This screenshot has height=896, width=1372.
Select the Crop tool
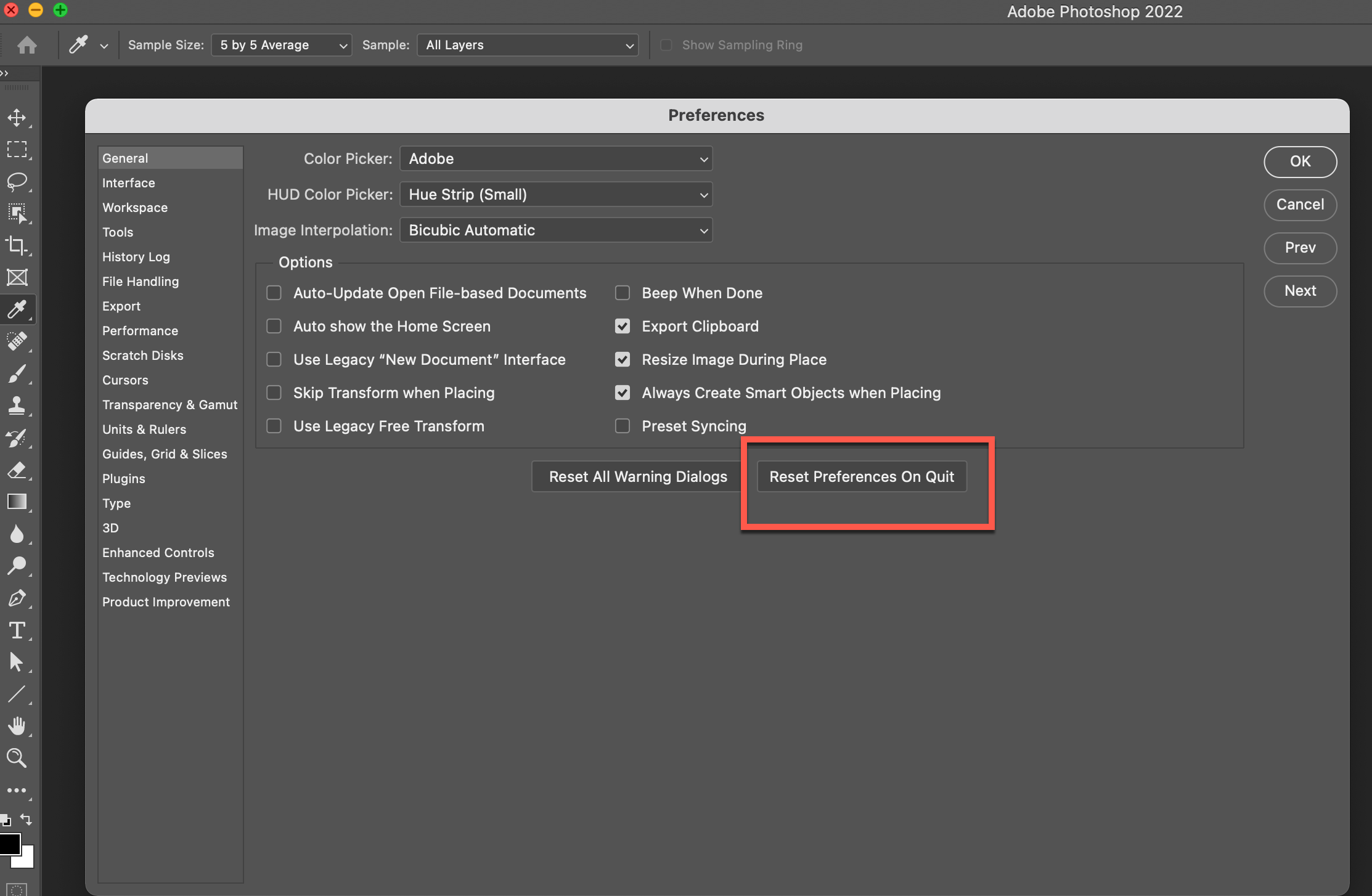(x=17, y=245)
